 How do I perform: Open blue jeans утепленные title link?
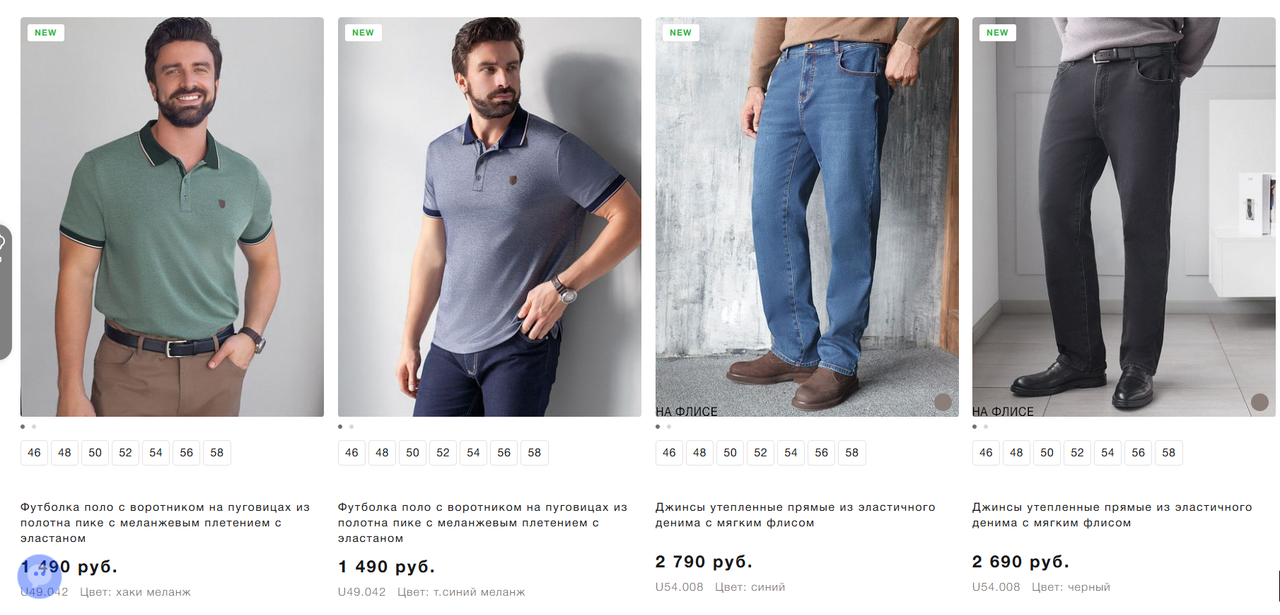[x=795, y=515]
